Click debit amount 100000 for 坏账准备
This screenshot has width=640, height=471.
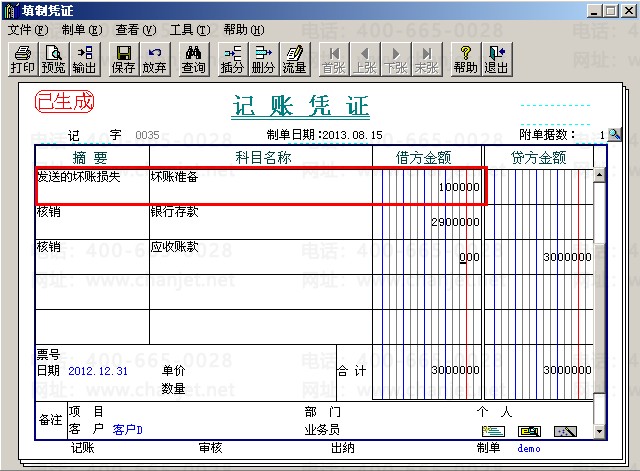(459, 187)
